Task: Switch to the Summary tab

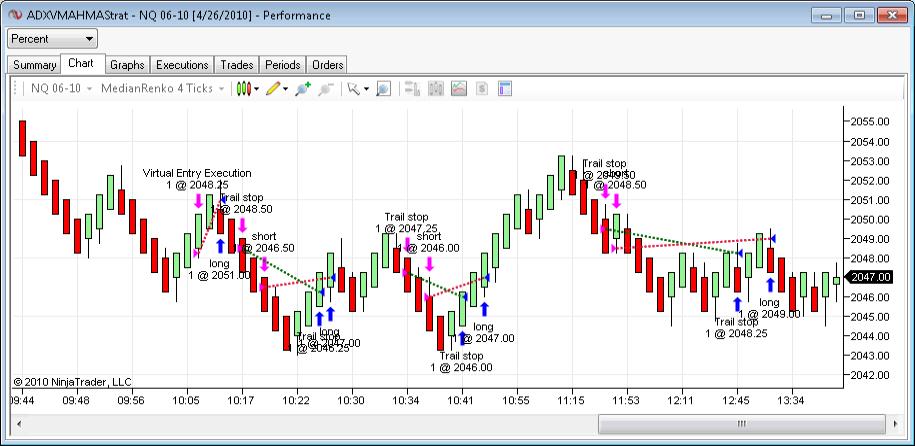Action: tap(34, 65)
